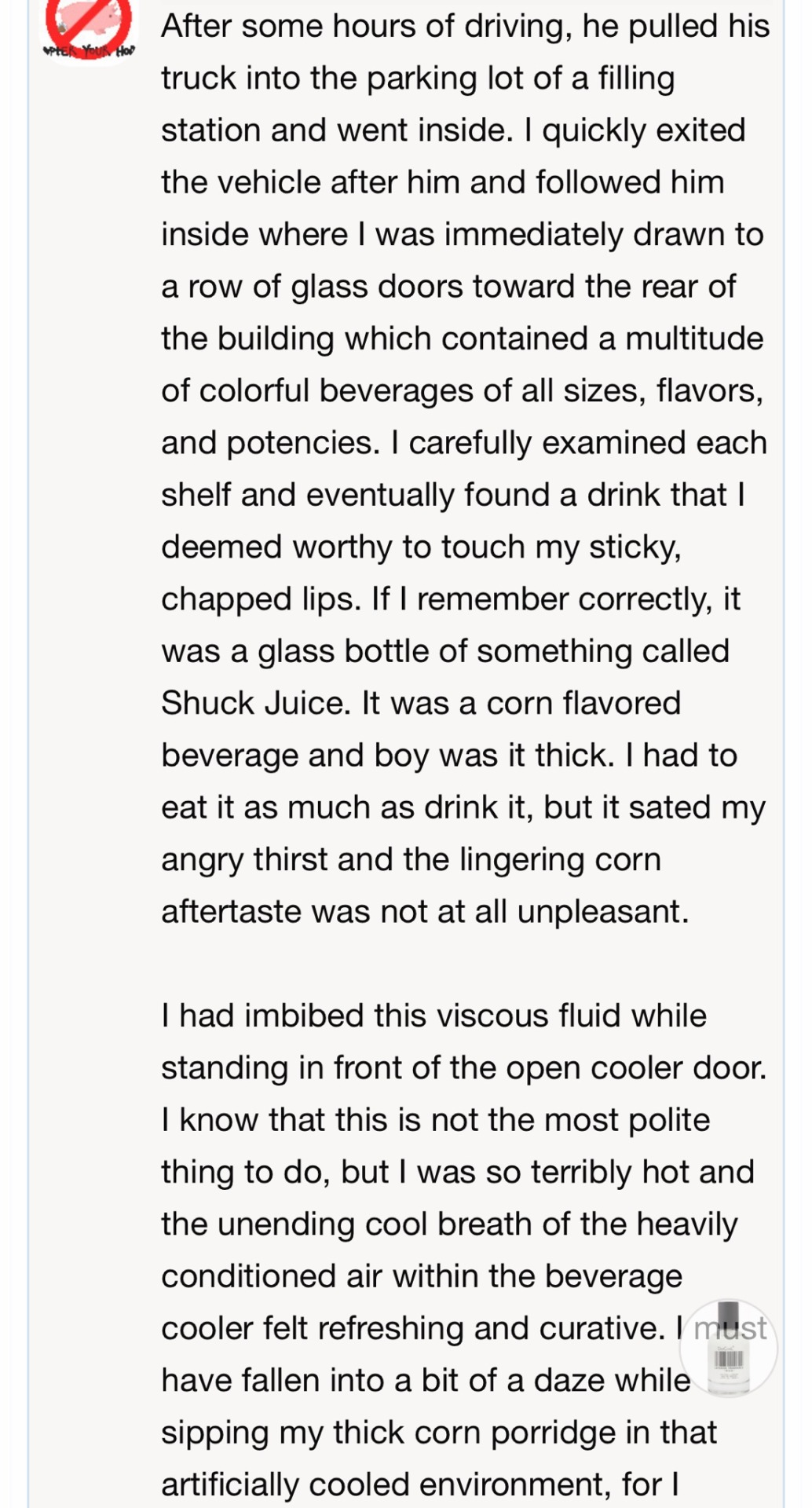Click the words 'Shuck Juice' in the post
Screen dimensions: 812x1508
coord(254,703)
